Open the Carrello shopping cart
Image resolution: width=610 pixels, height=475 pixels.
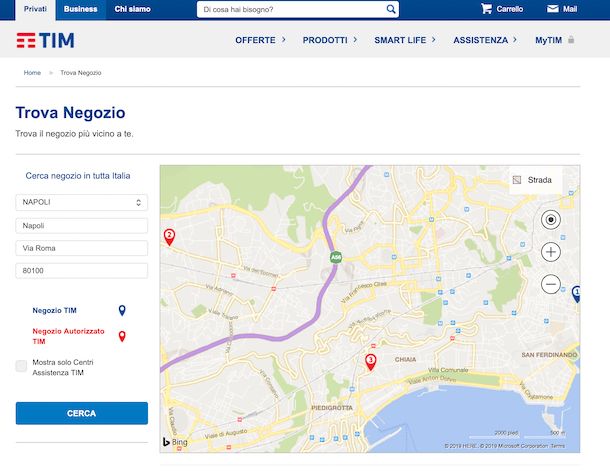click(x=502, y=9)
